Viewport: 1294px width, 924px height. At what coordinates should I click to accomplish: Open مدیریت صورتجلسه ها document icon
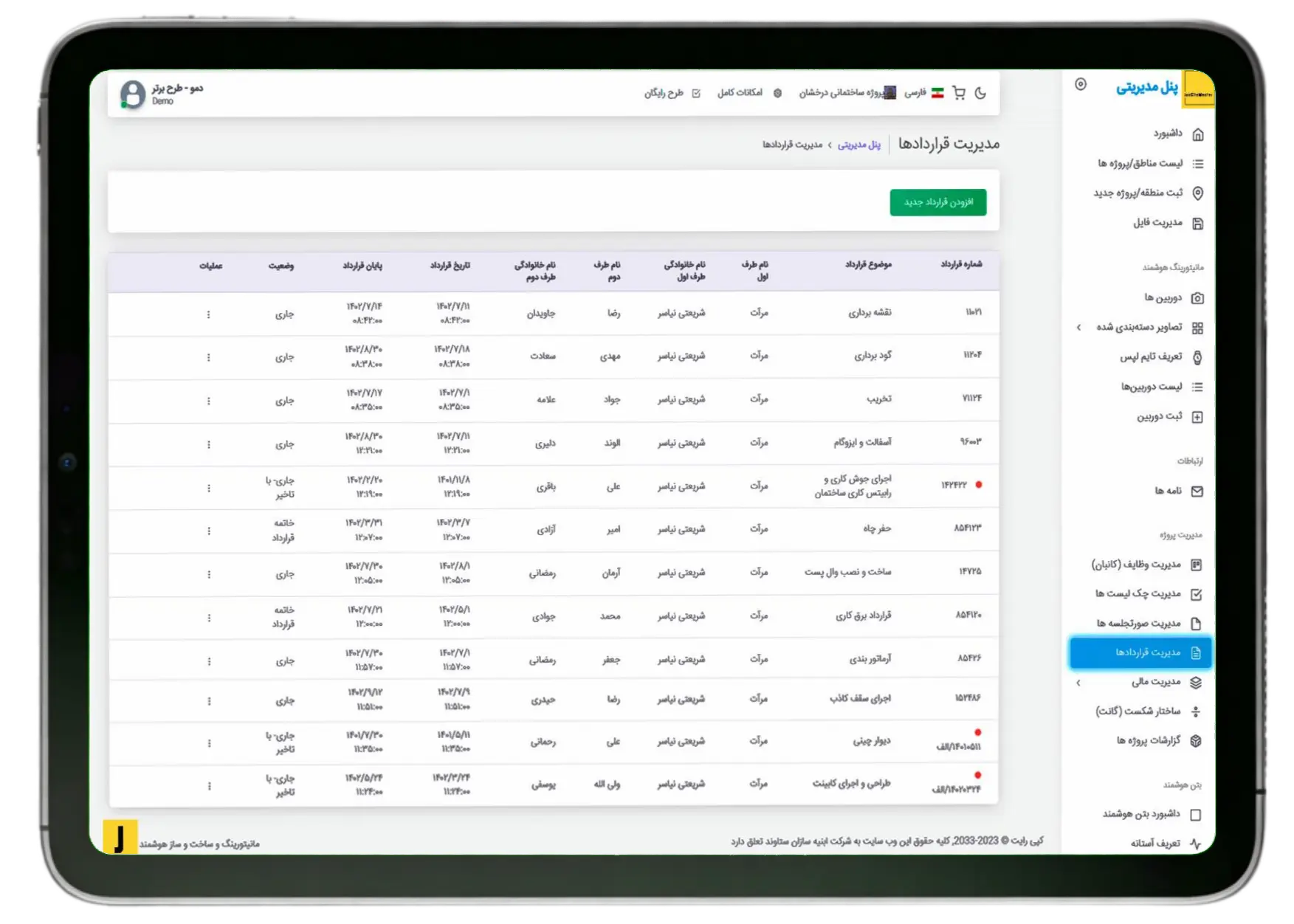point(1197,624)
